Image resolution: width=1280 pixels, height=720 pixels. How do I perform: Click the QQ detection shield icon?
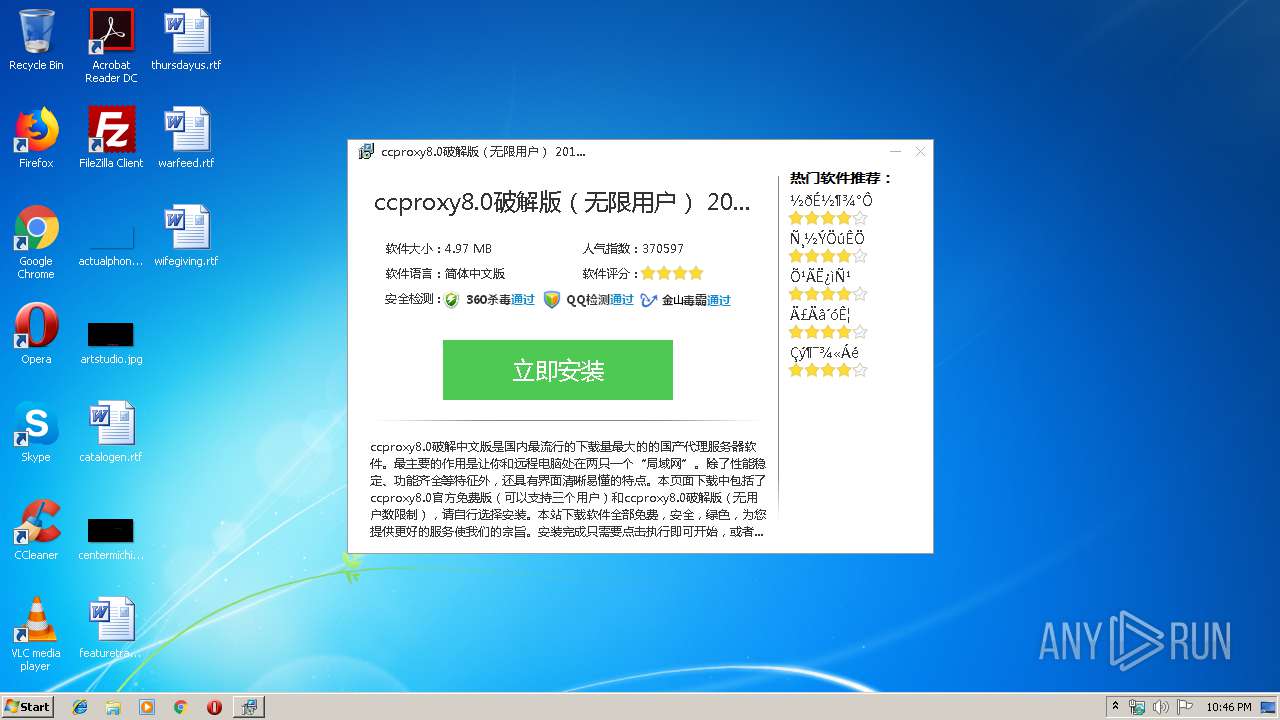pyautogui.click(x=552, y=300)
